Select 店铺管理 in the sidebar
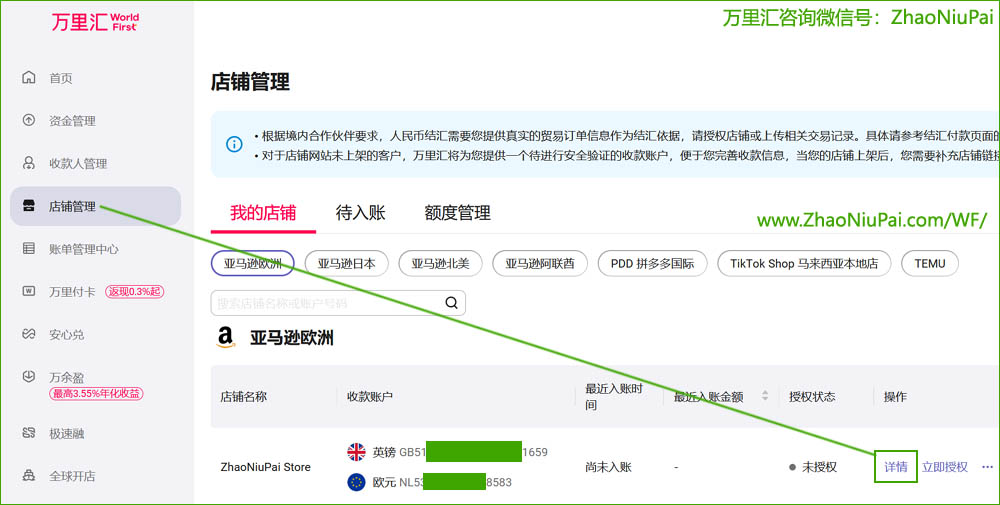Image resolution: width=1000 pixels, height=505 pixels. pyautogui.click(x=95, y=206)
